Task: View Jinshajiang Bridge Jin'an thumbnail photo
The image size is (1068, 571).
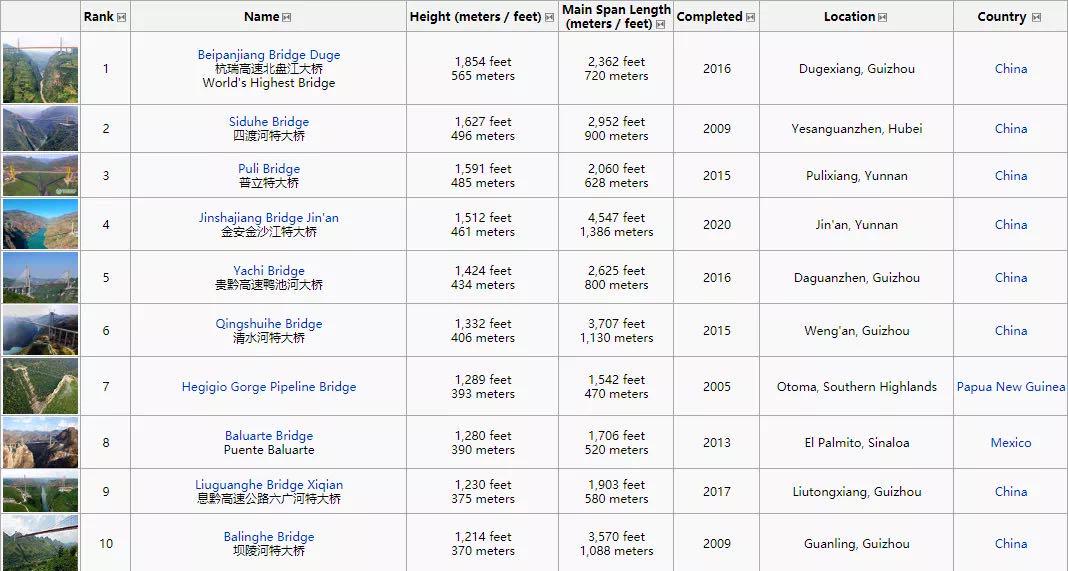Action: 40,224
